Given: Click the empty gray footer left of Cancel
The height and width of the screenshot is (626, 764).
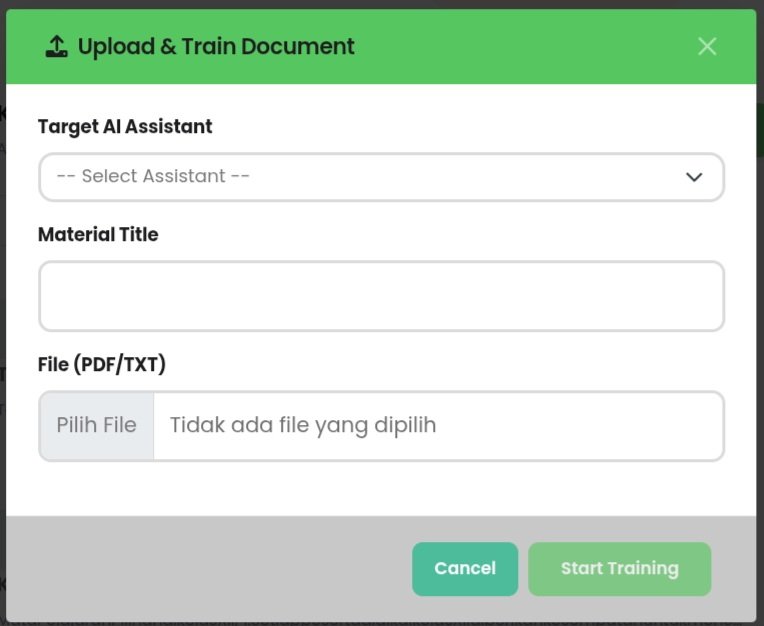Looking at the screenshot, I should (200, 569).
